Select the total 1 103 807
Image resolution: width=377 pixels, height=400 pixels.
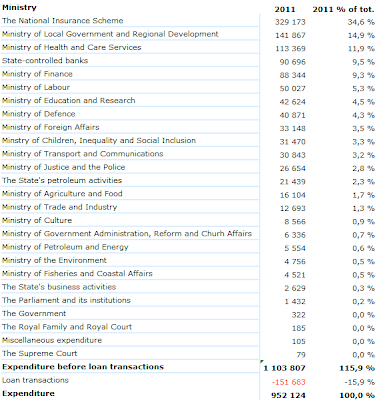[x=284, y=369]
